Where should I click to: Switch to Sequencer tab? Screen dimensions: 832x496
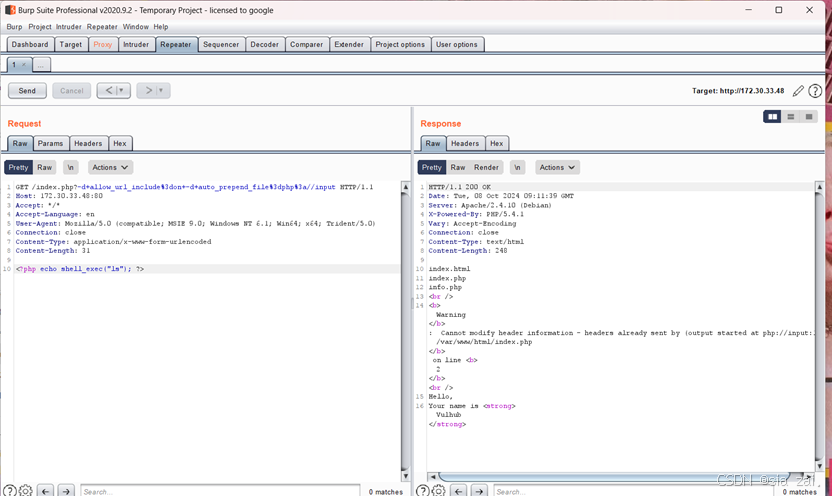tap(221, 45)
